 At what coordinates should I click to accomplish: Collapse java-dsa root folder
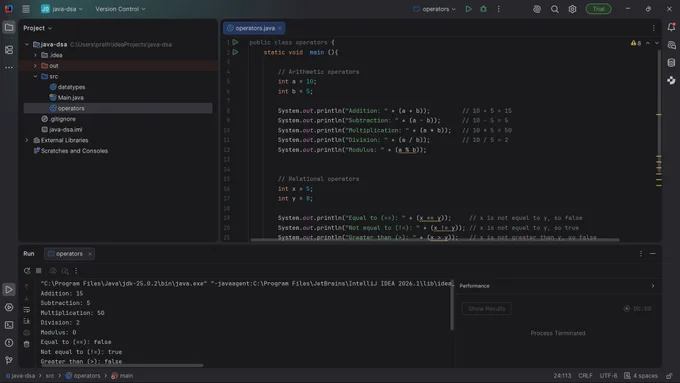click(27, 44)
